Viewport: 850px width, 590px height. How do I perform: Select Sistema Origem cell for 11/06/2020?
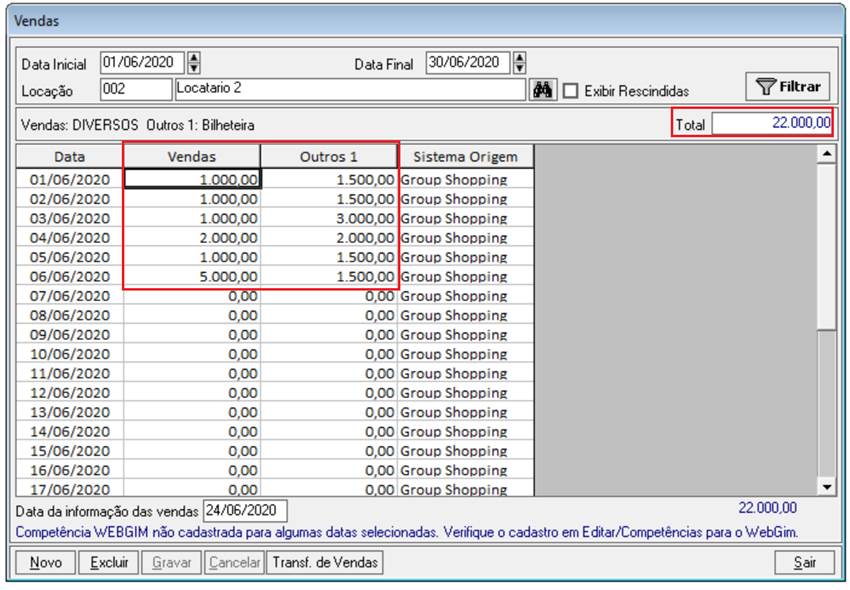click(466, 374)
